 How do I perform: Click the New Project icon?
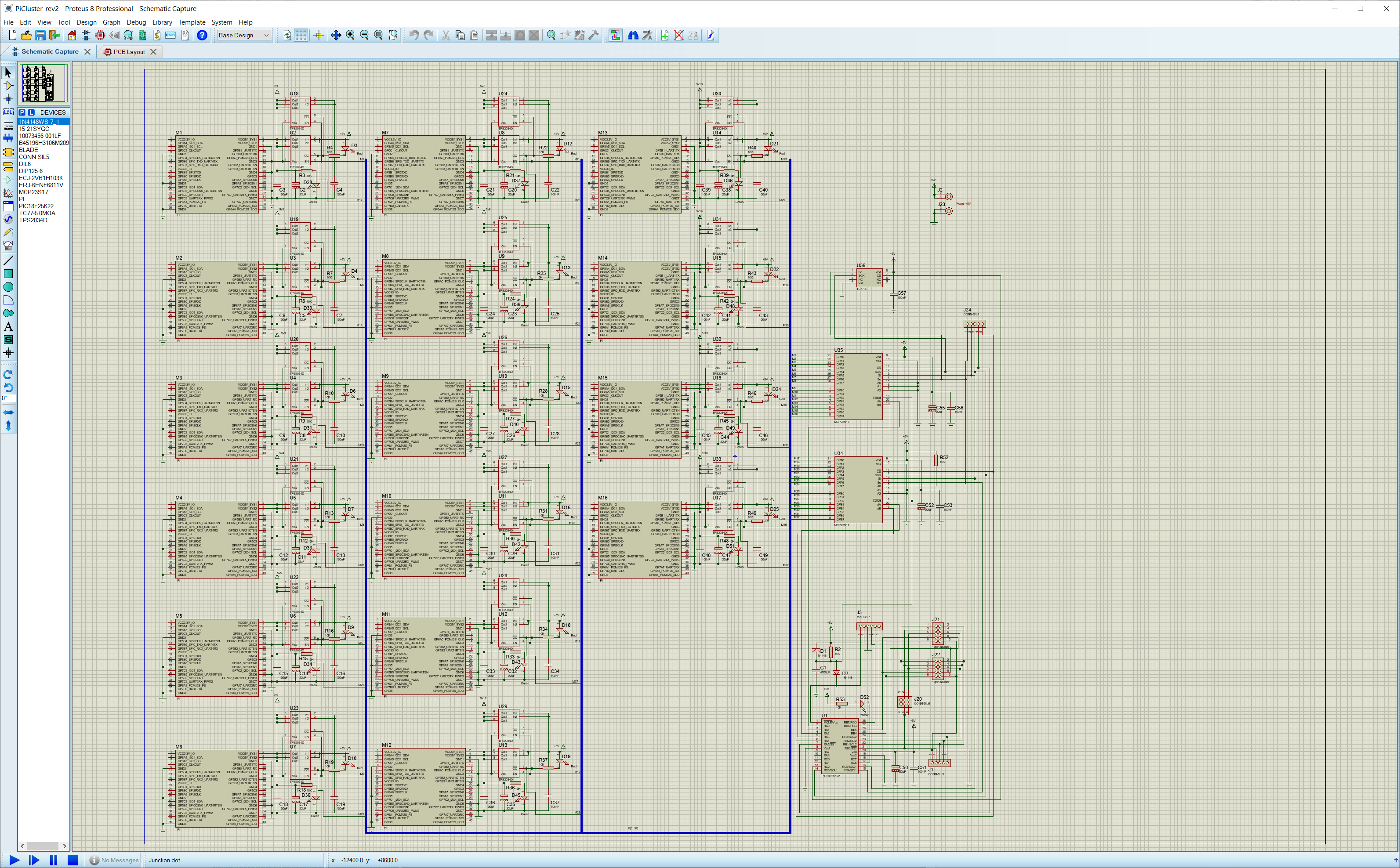(12, 35)
